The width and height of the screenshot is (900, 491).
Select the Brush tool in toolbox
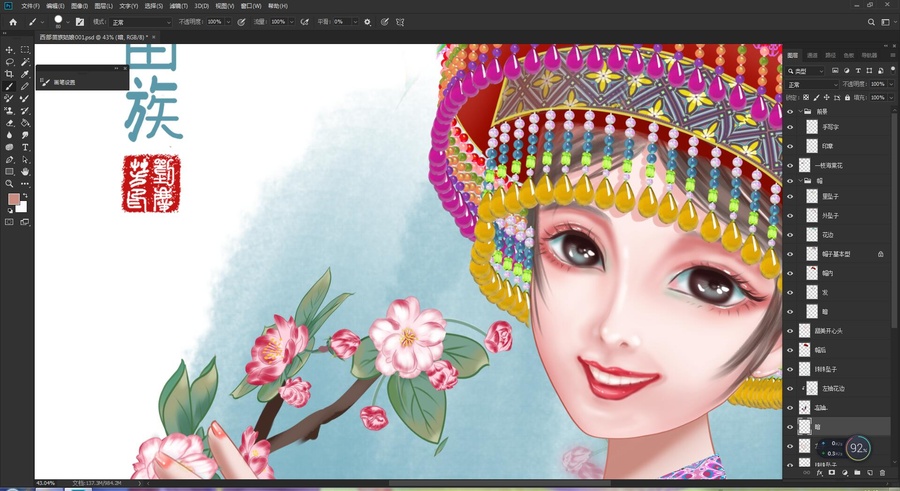9,87
